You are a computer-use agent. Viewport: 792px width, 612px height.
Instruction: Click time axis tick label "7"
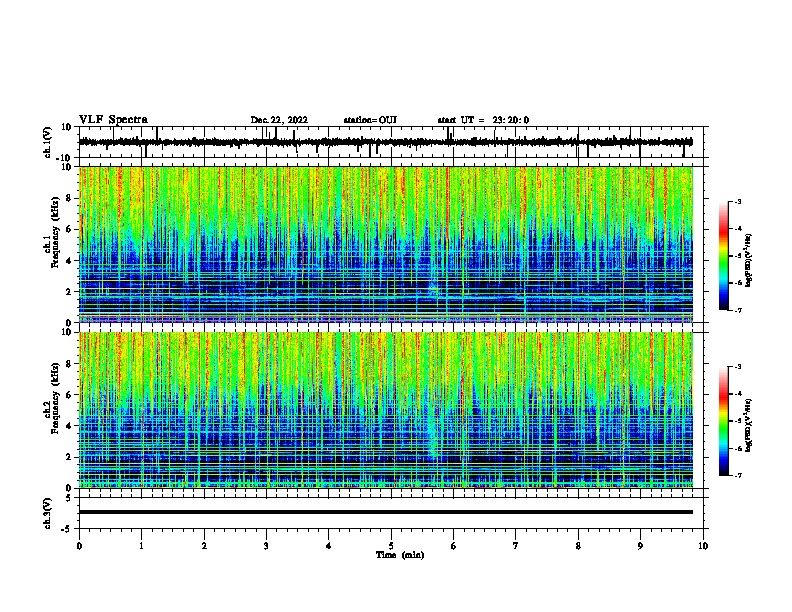point(516,546)
